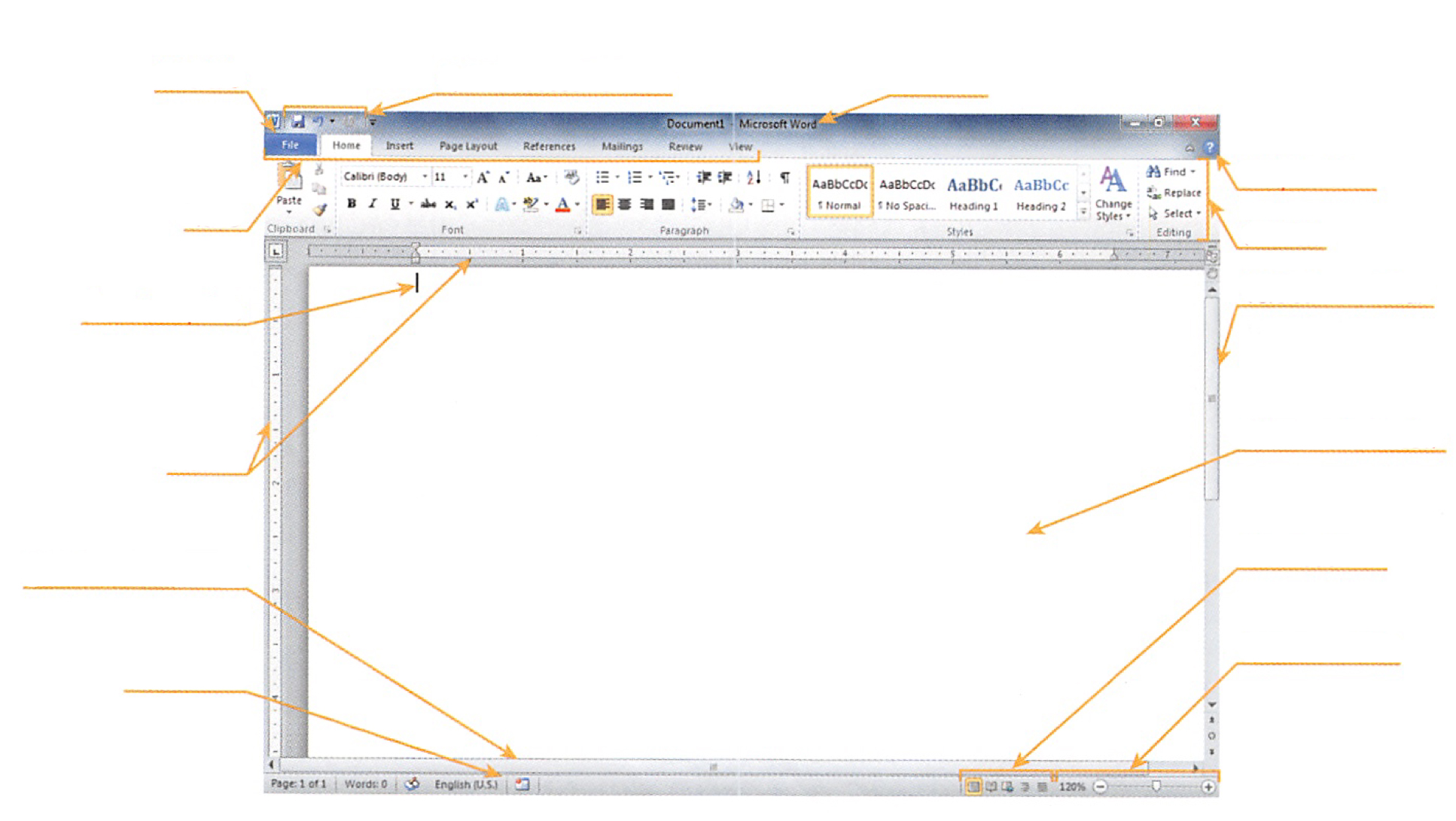Open the Font dialog box launcher

coord(577,230)
